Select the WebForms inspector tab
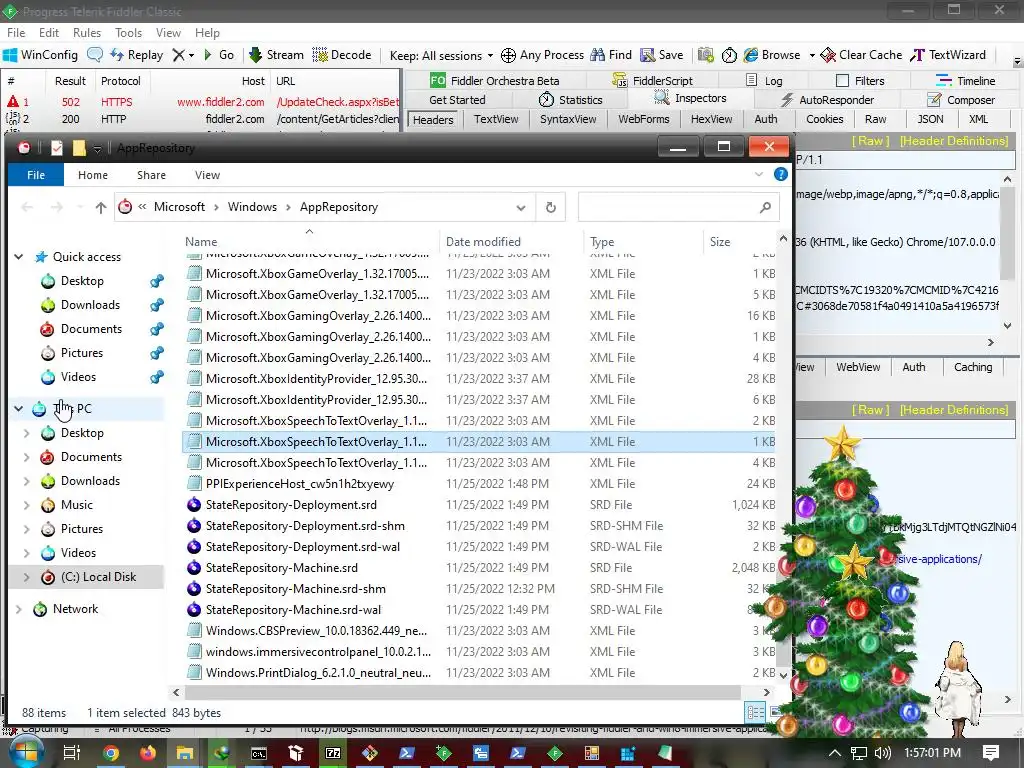Screen dimensions: 1024x768 point(643,119)
